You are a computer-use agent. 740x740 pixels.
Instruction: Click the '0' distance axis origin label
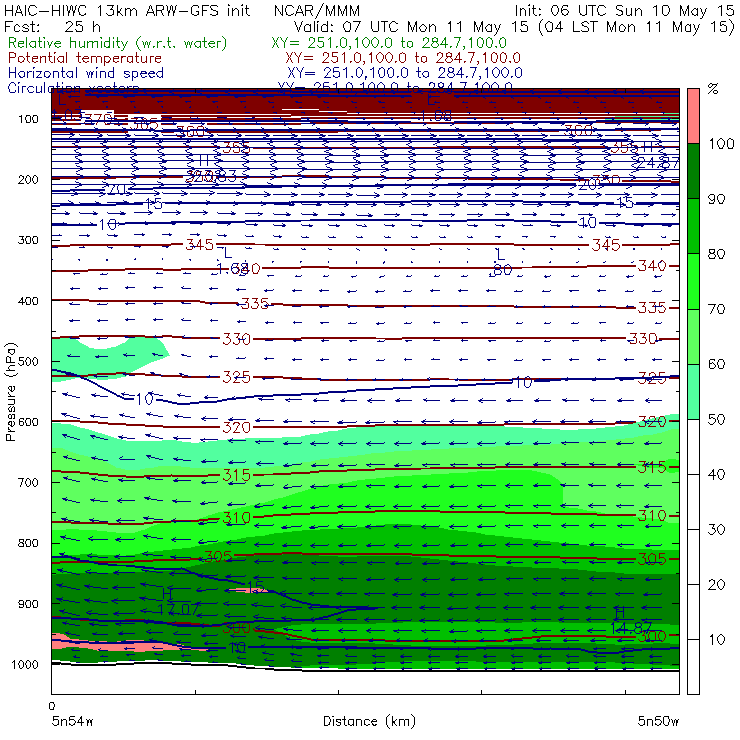51,706
